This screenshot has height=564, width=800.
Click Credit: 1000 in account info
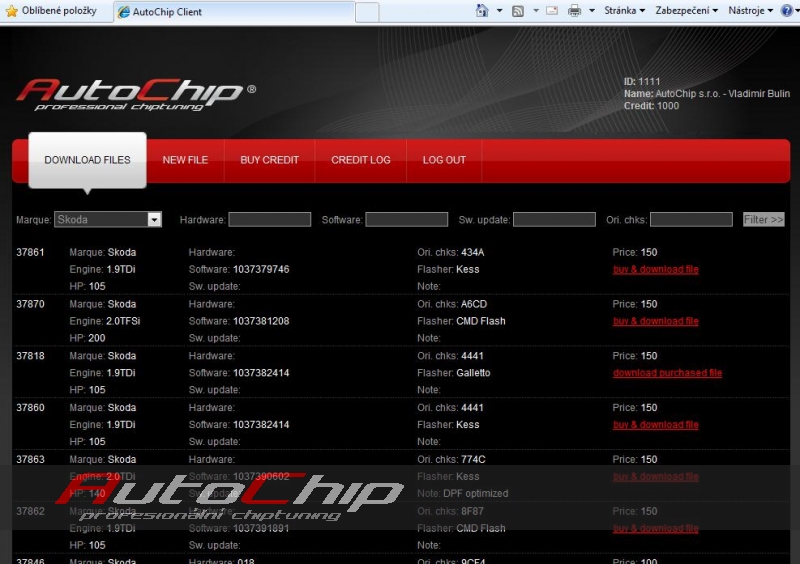point(652,106)
